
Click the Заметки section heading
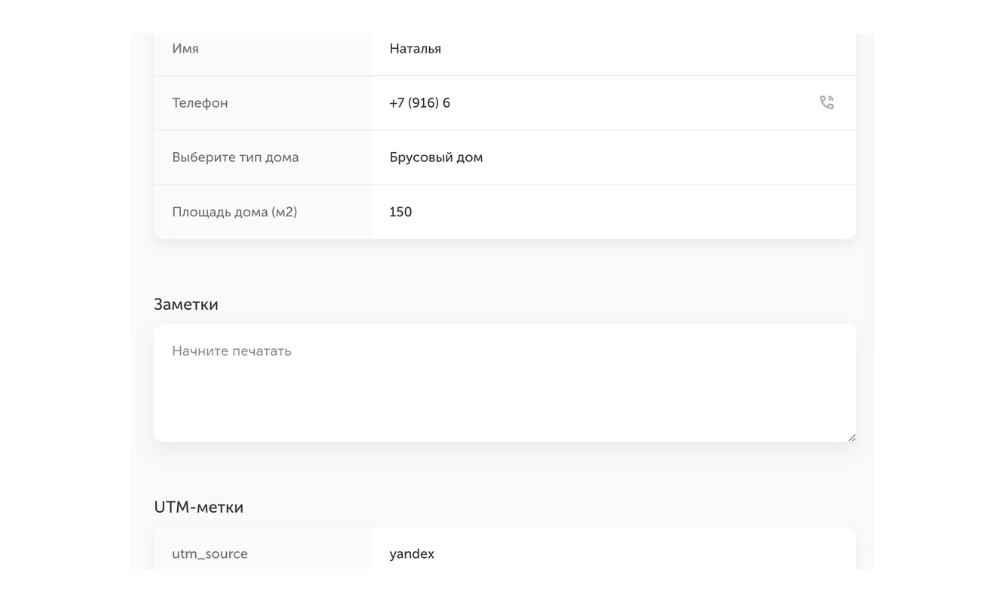pyautogui.click(x=186, y=304)
